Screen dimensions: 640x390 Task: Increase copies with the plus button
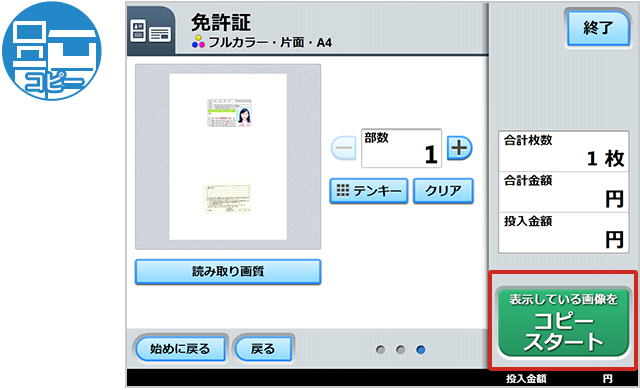[460, 148]
